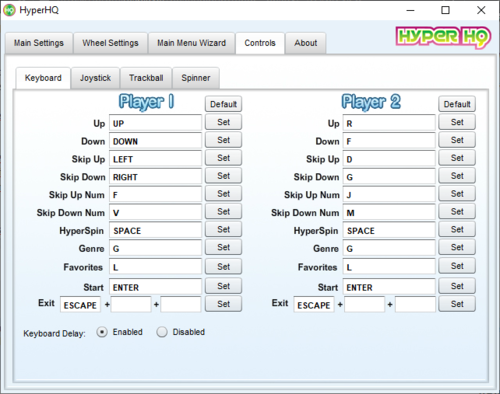Screen dimensions: 500x394
Task: Set the Player 2 HyperSpin key
Action: (x=457, y=229)
